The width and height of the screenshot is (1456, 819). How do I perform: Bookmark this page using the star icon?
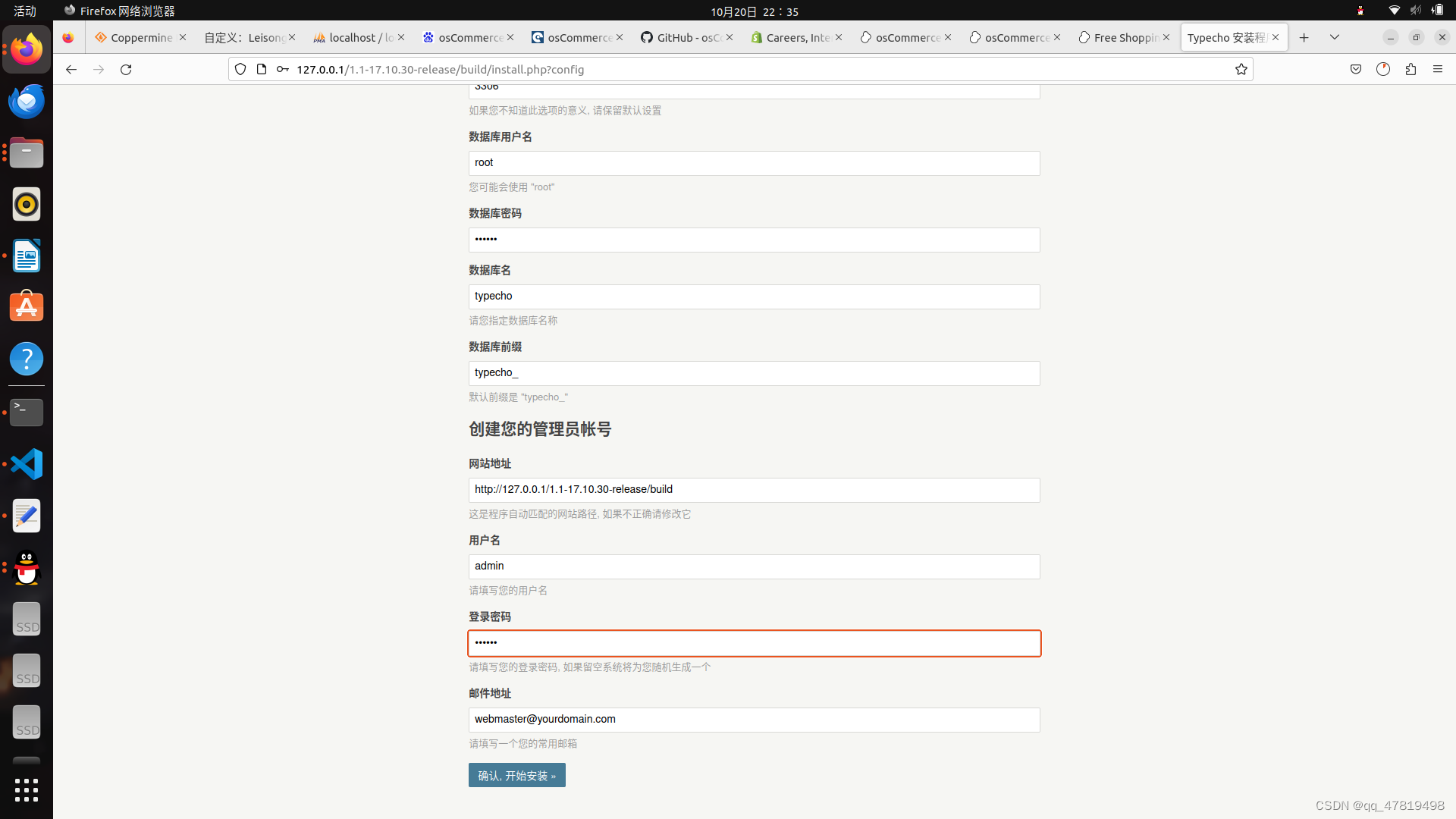click(x=1241, y=69)
